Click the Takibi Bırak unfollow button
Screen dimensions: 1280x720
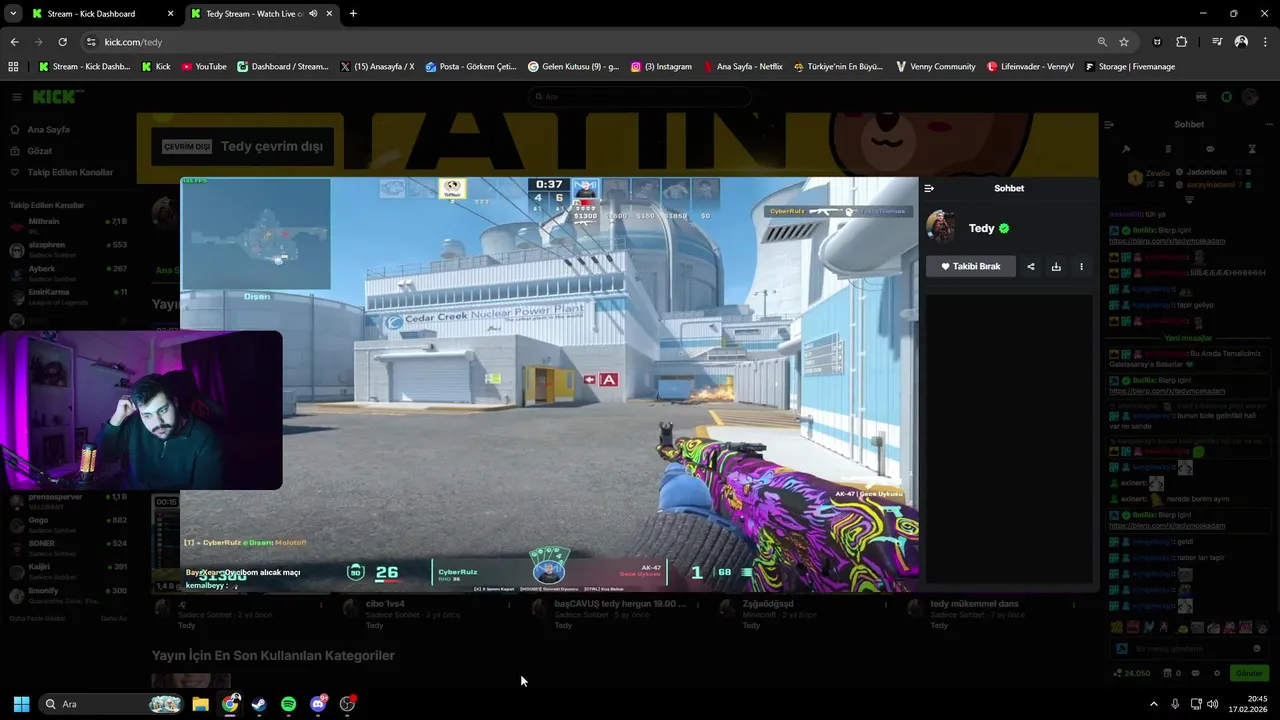pyautogui.click(x=970, y=267)
